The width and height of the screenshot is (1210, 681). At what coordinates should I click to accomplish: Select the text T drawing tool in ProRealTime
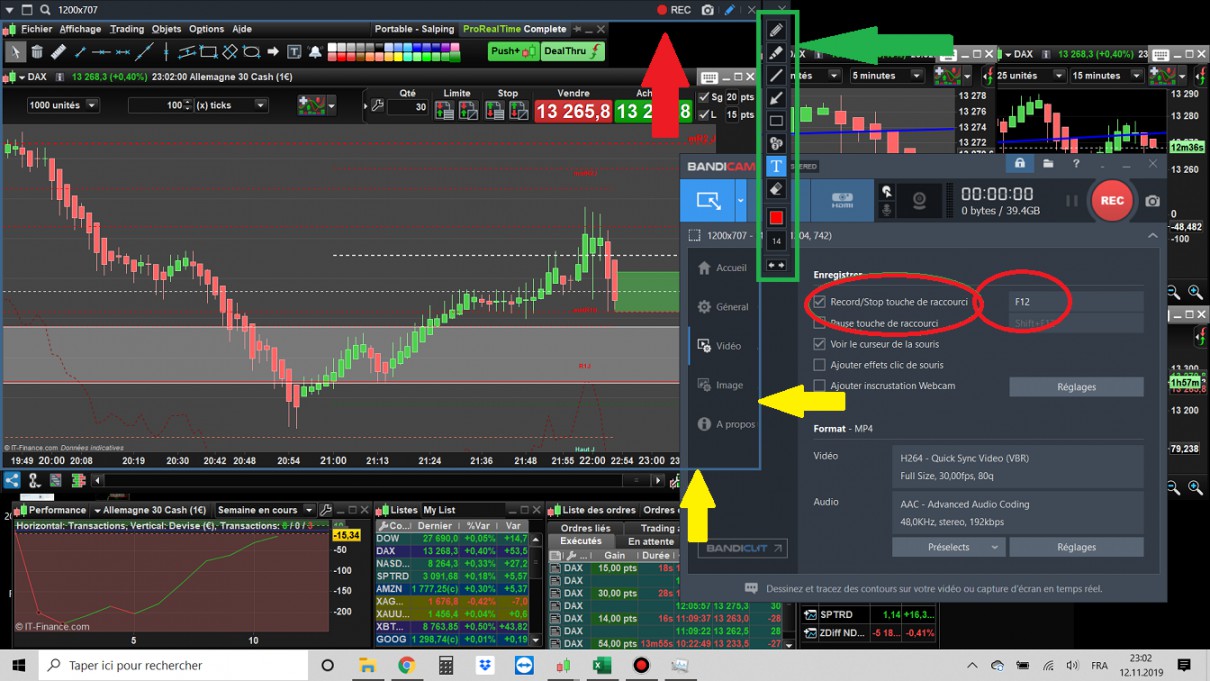[294, 51]
